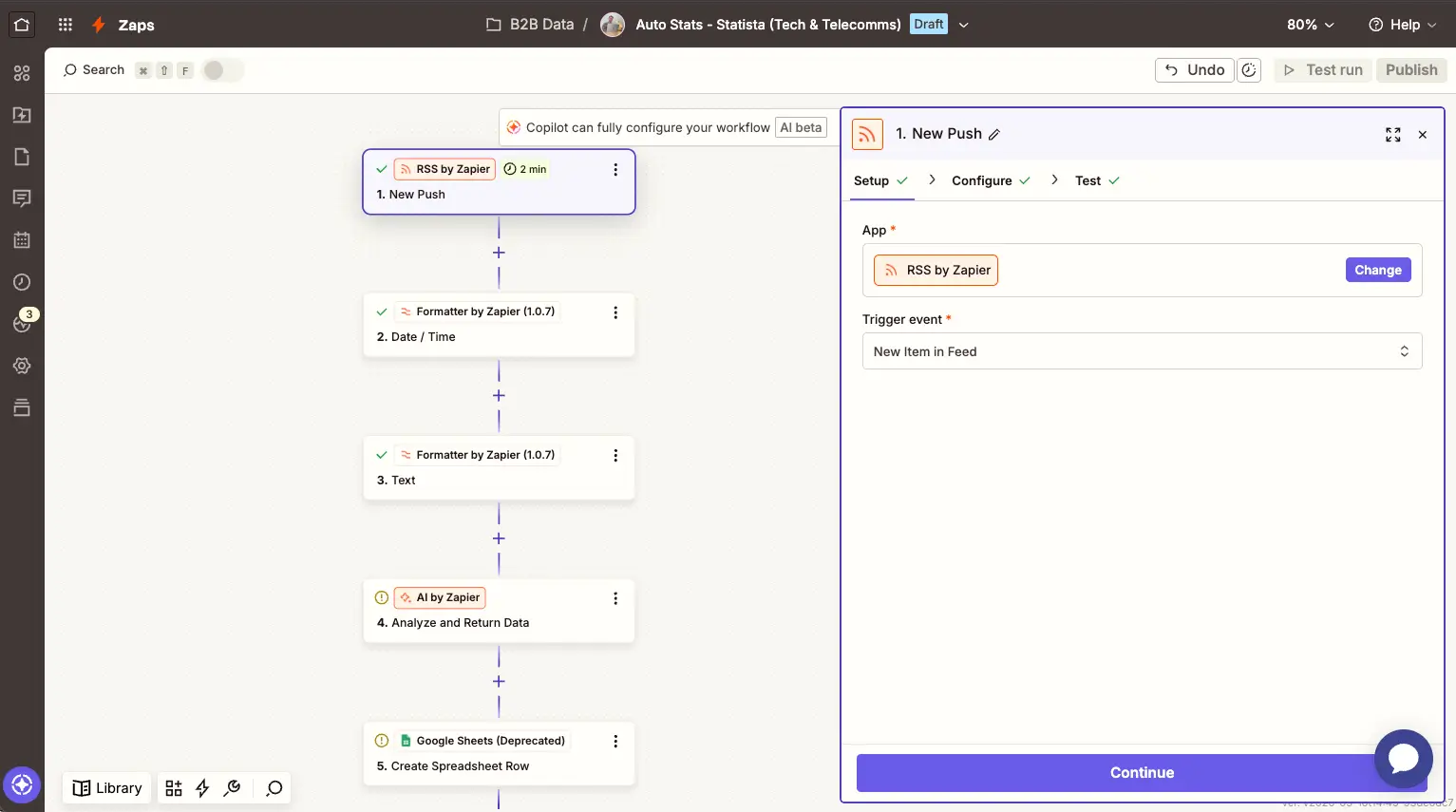Click the 2 min polling badge
Image resolution: width=1456 pixels, height=812 pixels.
coord(525,169)
